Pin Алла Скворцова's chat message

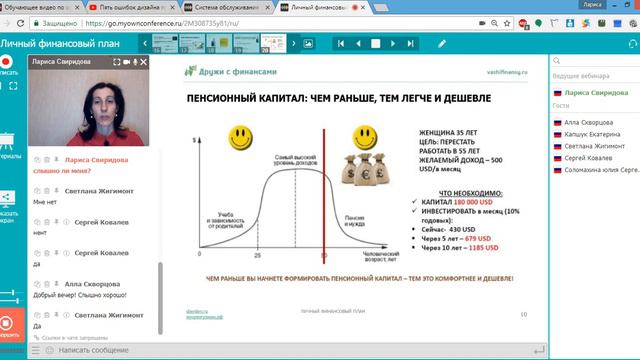56,284
